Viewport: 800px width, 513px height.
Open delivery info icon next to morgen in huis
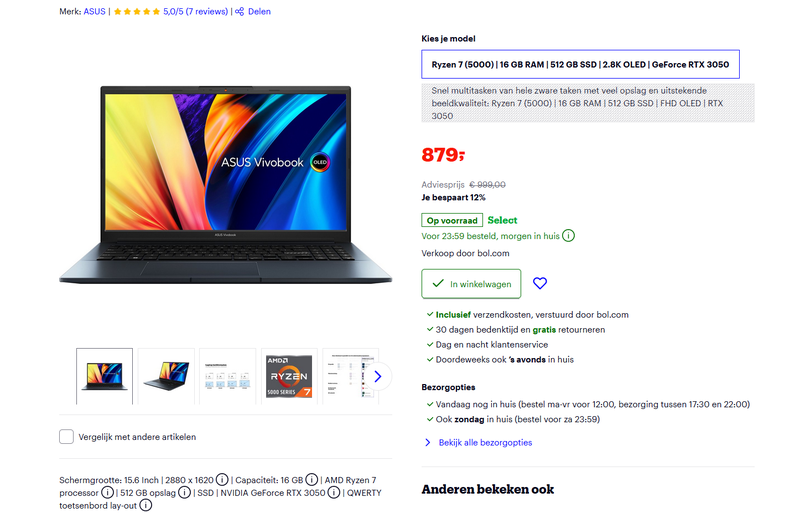pyautogui.click(x=568, y=236)
